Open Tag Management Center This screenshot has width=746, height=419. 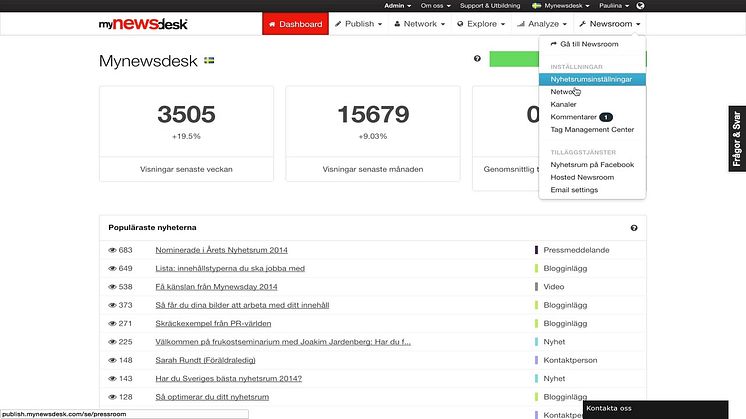coord(592,129)
